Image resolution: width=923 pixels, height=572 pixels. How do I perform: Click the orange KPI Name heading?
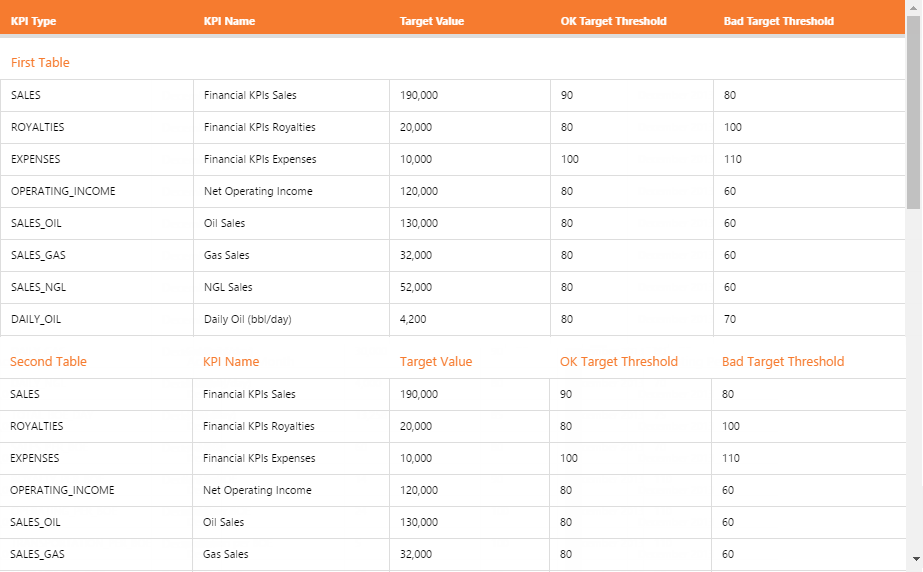coord(231,362)
